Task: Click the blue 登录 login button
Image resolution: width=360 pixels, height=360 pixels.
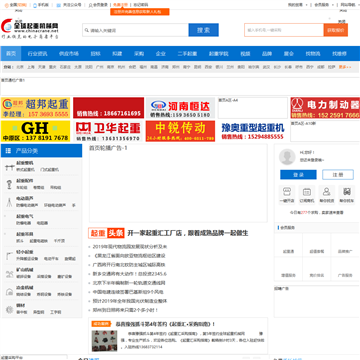Action: tap(298, 175)
